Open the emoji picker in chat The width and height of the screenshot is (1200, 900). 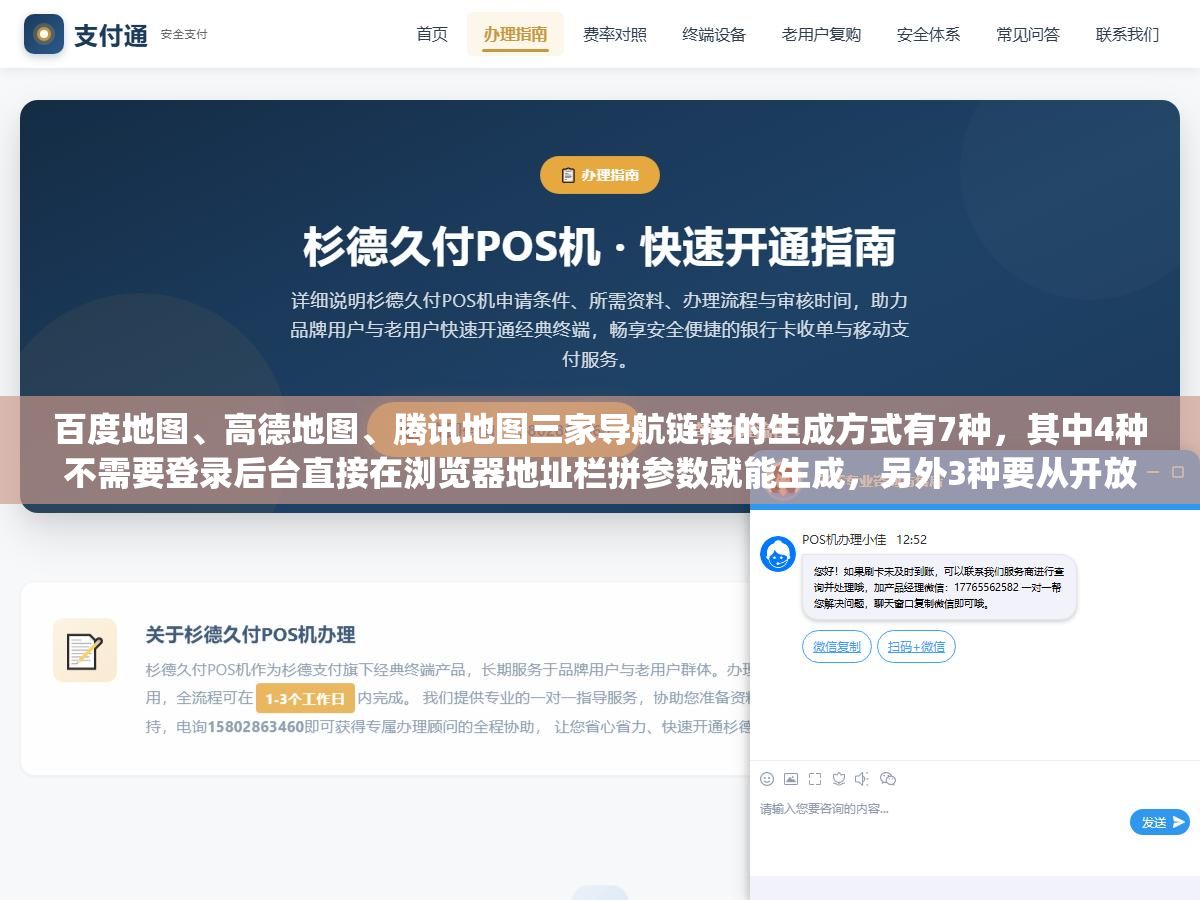(x=767, y=779)
